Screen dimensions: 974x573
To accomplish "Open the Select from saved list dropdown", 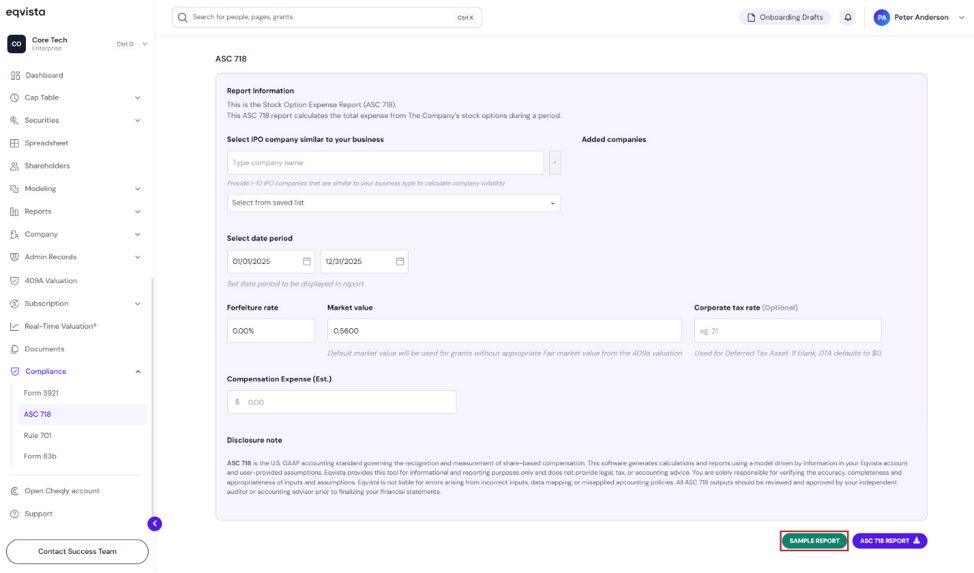I will (394, 203).
